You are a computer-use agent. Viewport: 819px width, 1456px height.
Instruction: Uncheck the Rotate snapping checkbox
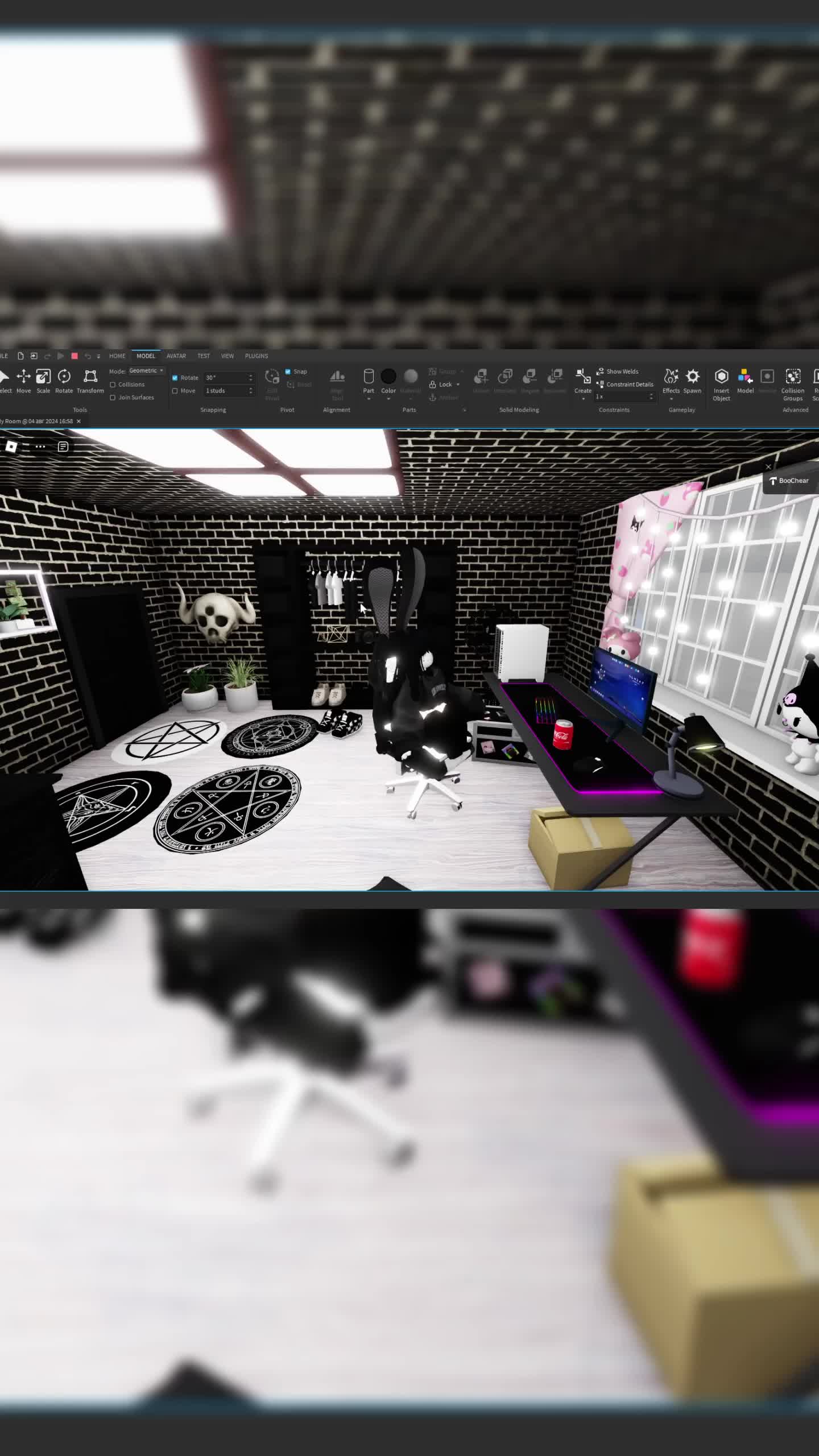click(175, 378)
